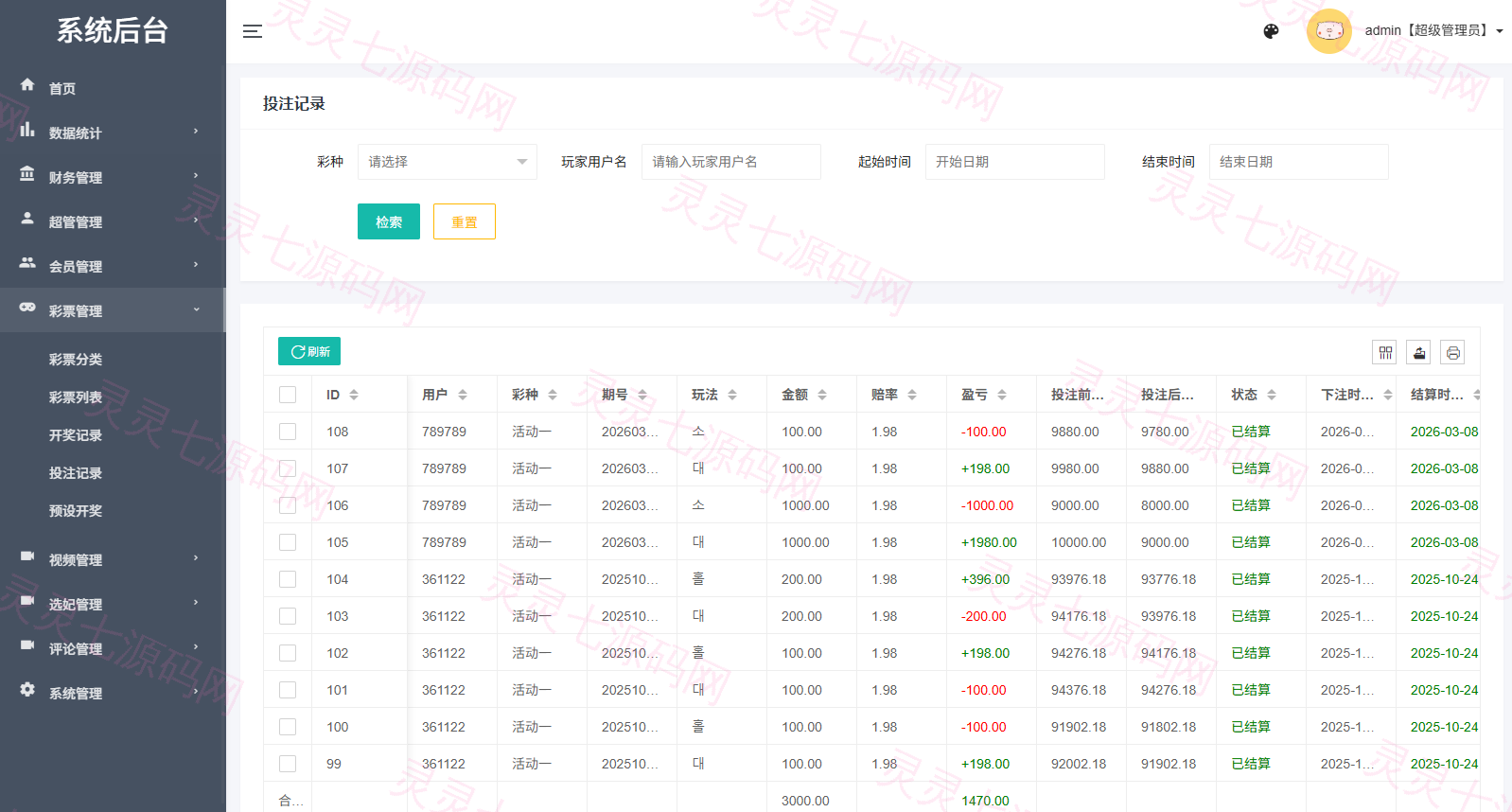Image resolution: width=1512 pixels, height=812 pixels.
Task: Tick the checkbox for row ID 108
Action: point(288,432)
